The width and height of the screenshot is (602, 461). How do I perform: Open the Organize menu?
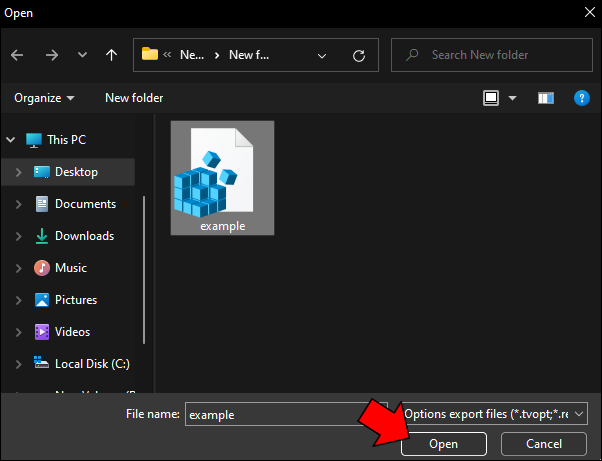pos(44,98)
